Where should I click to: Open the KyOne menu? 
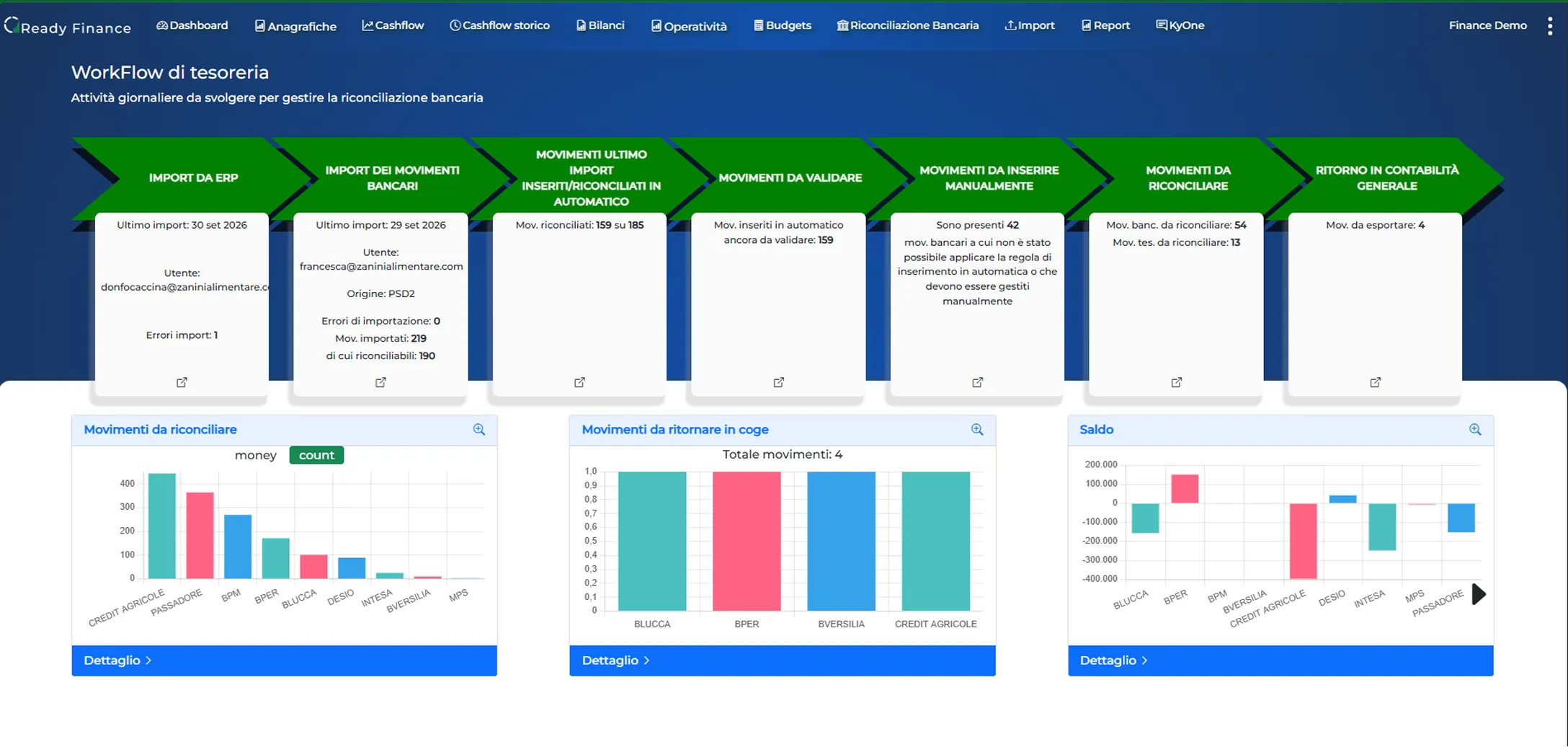[1180, 25]
